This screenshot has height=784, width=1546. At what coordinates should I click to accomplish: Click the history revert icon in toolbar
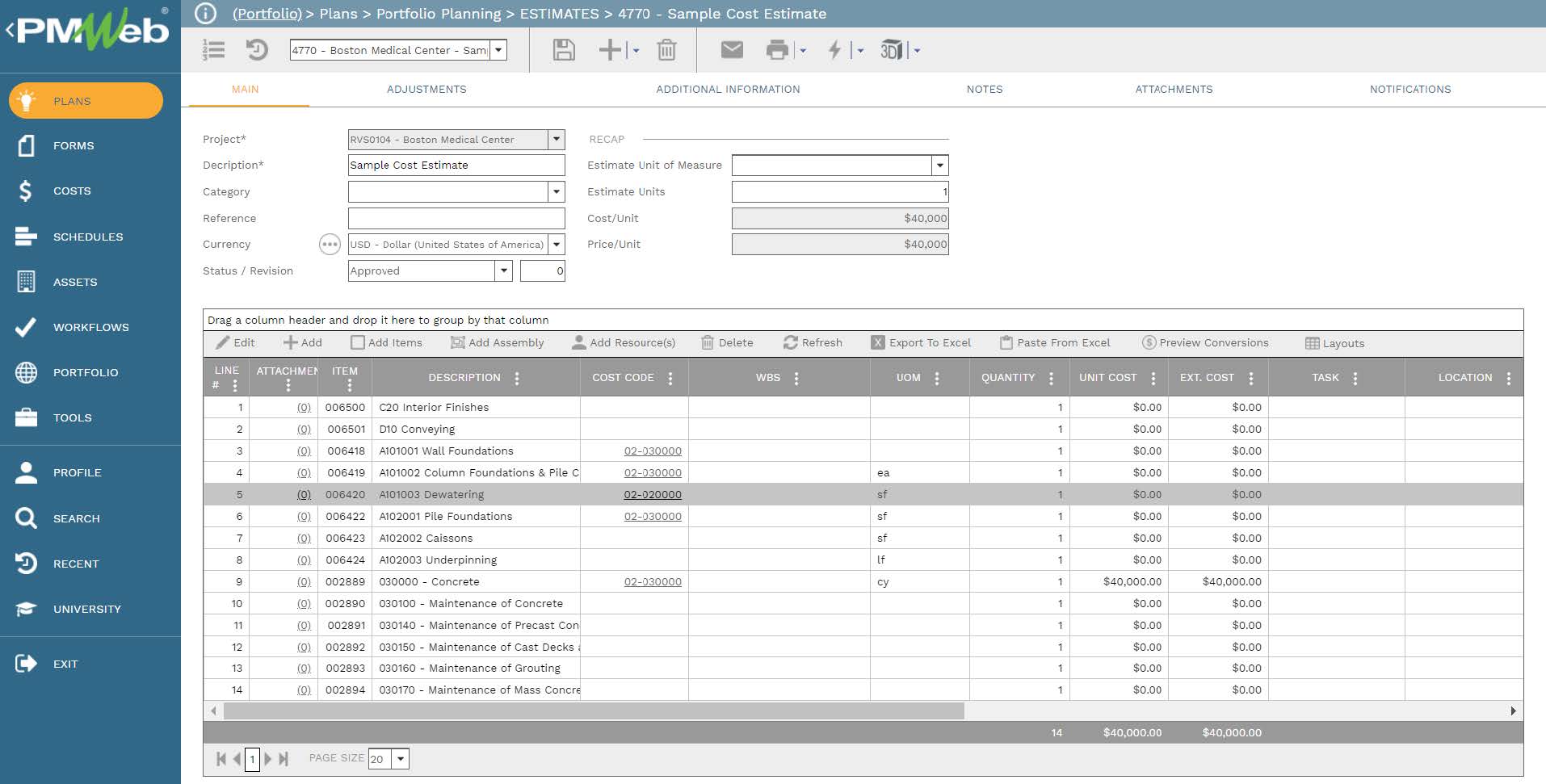coord(257,50)
